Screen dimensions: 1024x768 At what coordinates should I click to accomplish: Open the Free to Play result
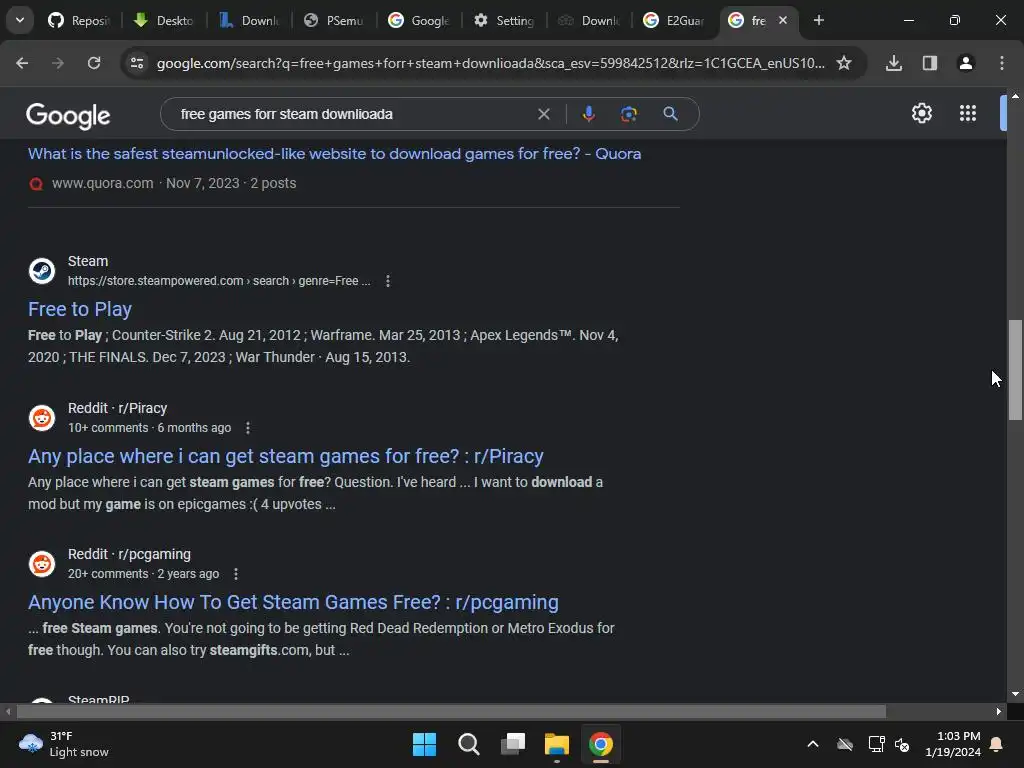pos(80,309)
